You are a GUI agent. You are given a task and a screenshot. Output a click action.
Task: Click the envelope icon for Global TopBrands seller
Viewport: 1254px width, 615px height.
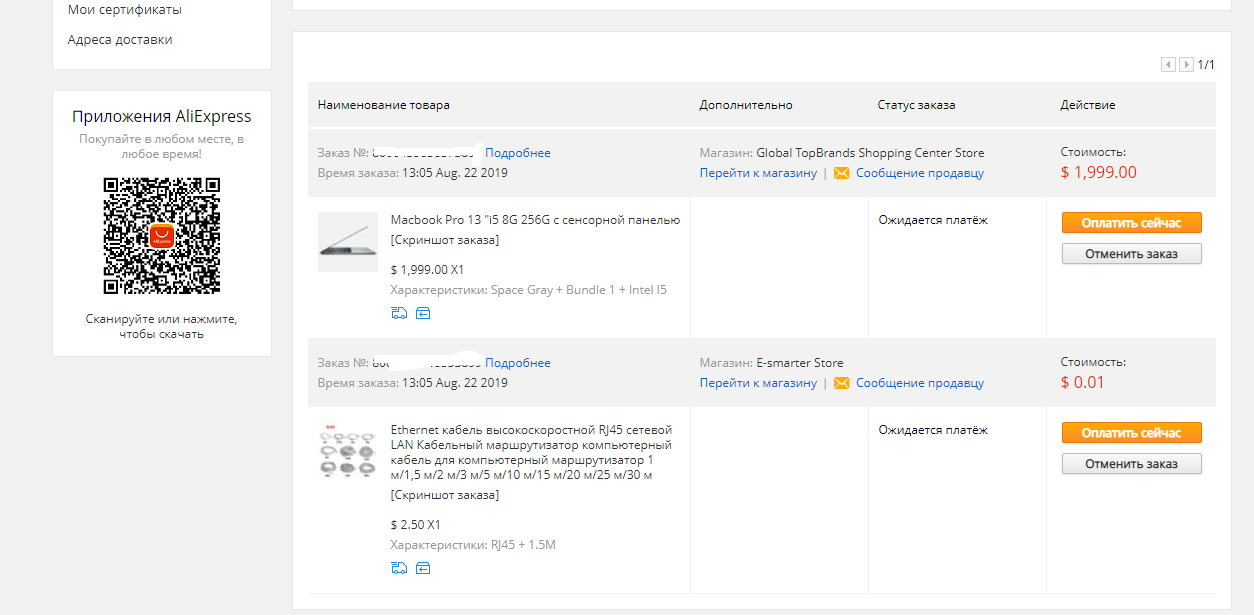(842, 173)
